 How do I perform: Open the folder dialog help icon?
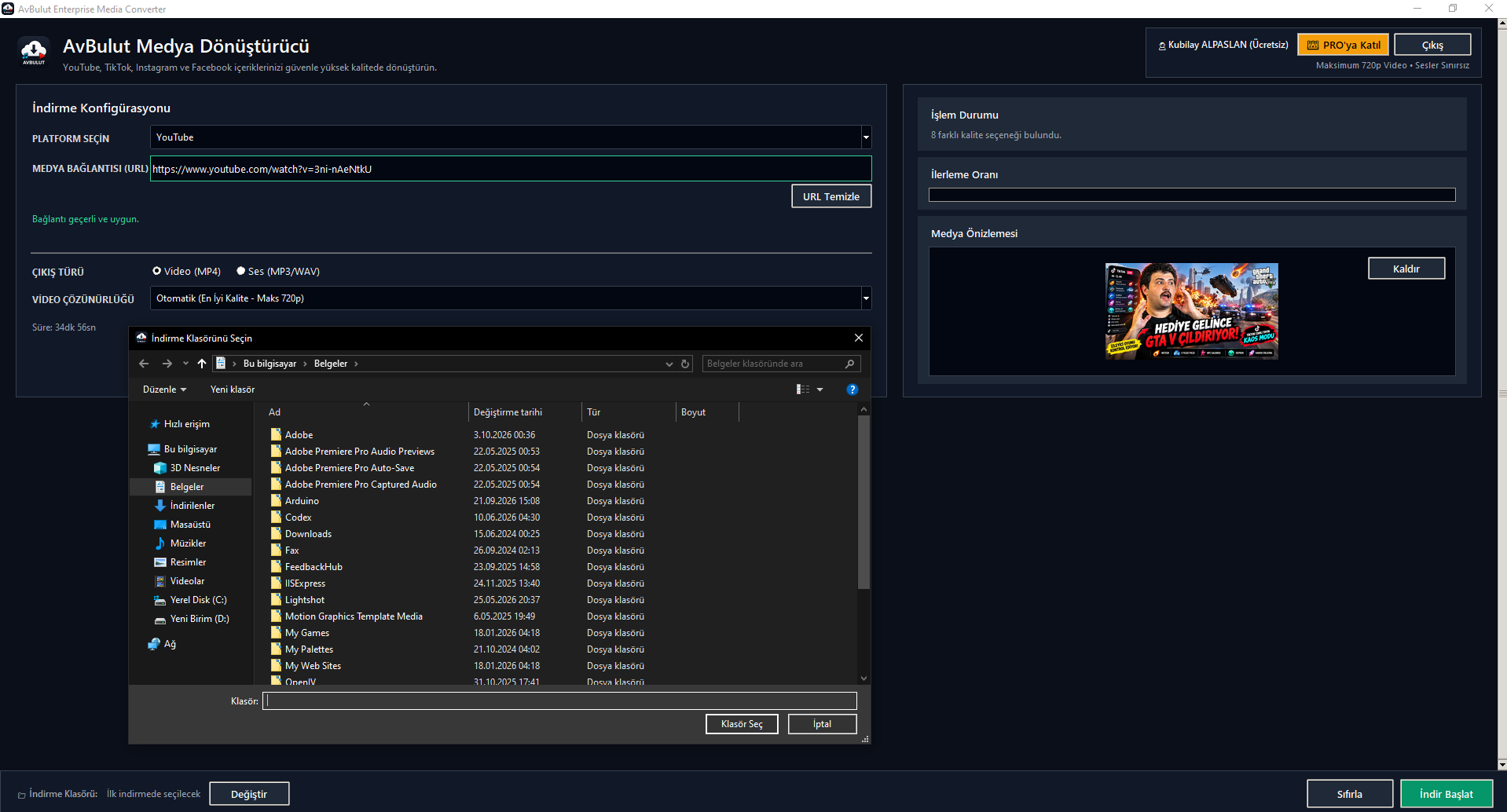click(x=852, y=390)
